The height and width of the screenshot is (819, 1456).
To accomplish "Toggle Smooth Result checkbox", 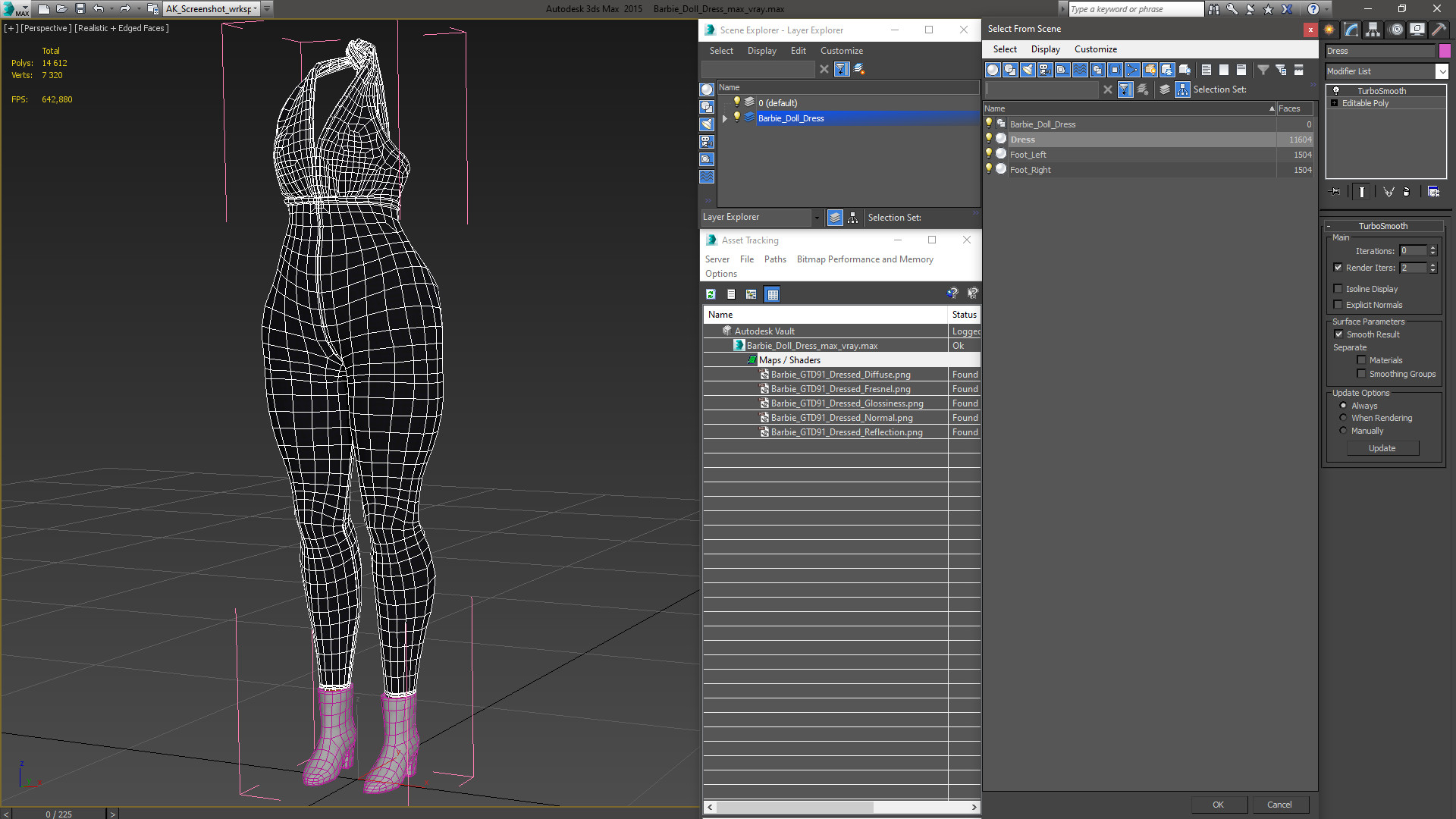I will (x=1338, y=334).
